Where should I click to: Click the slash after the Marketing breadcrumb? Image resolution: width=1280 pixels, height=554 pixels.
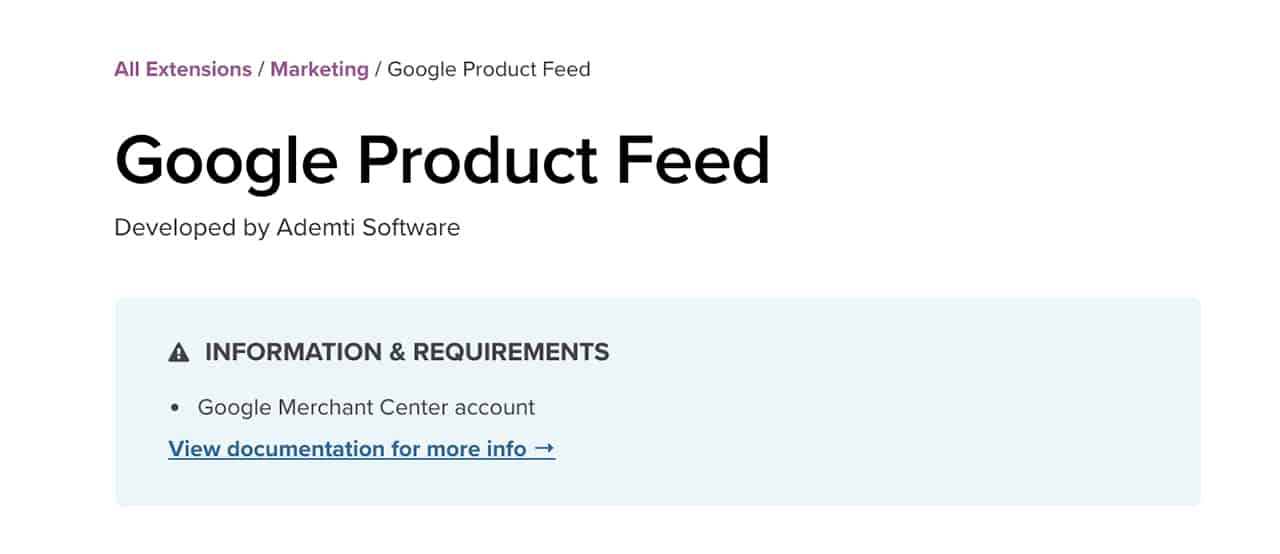pyautogui.click(x=378, y=69)
